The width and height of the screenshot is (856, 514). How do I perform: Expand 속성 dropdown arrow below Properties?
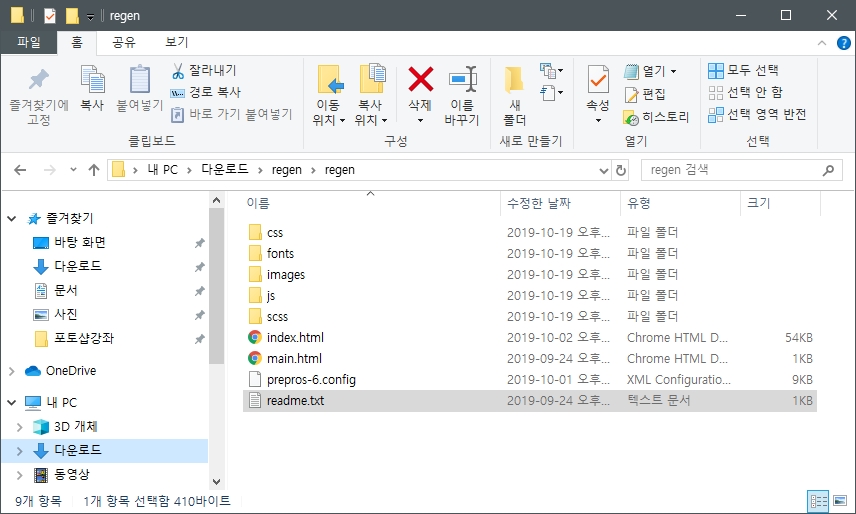click(x=598, y=120)
